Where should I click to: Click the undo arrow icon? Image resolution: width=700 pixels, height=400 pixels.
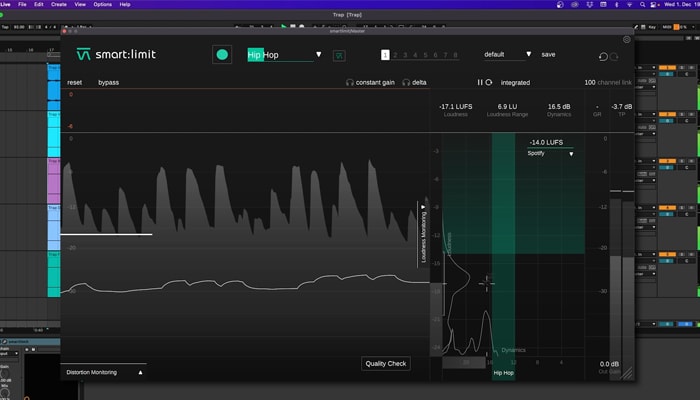(603, 57)
